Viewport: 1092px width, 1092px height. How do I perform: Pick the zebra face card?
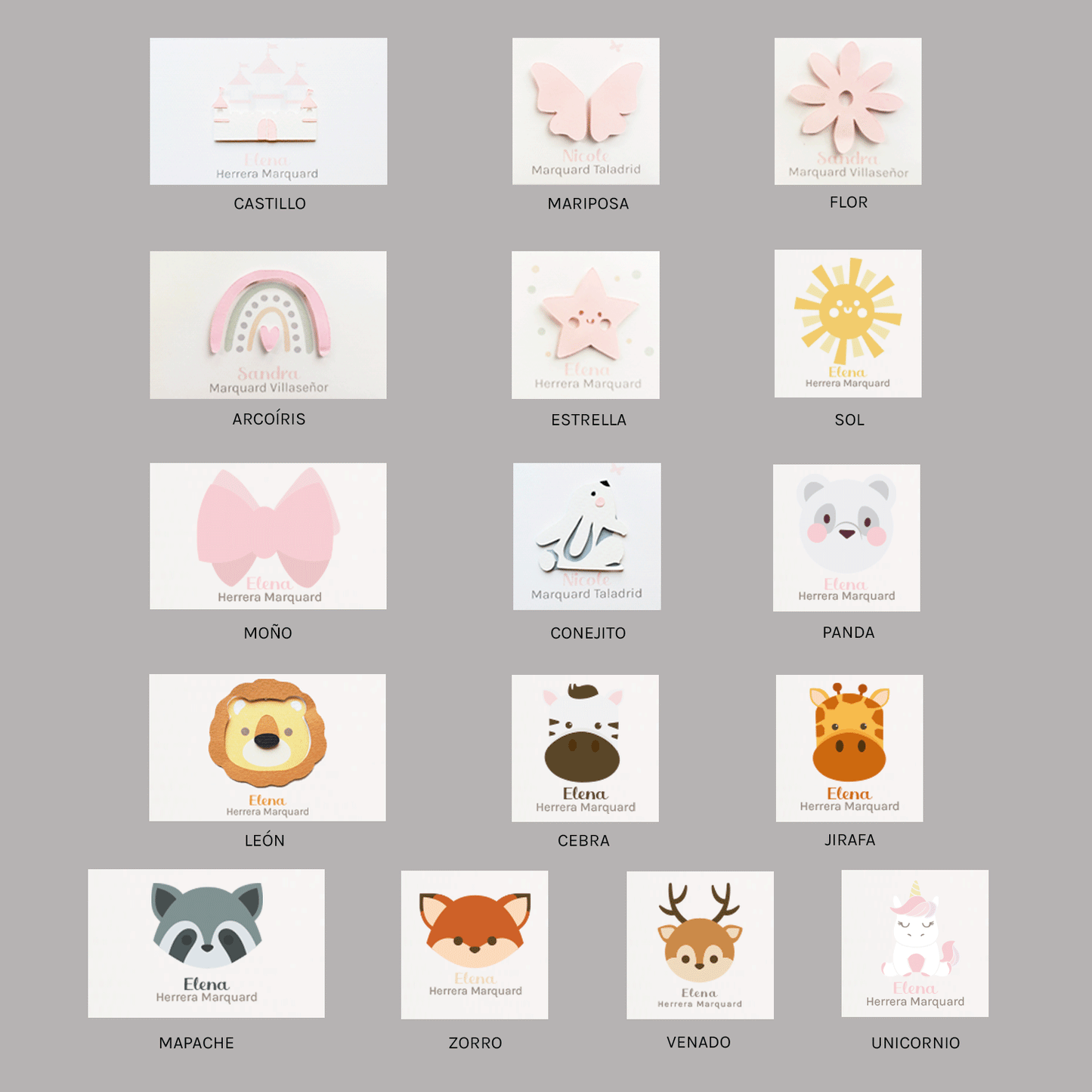585,748
